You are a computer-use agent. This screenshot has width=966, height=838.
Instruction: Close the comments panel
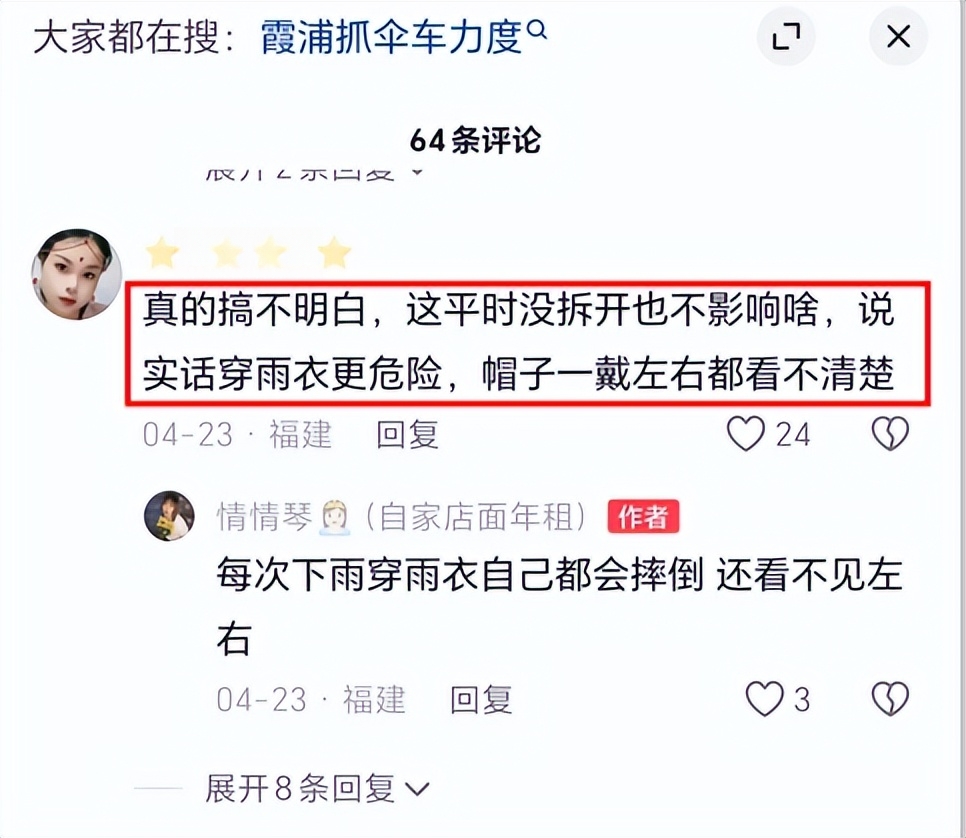tap(898, 37)
